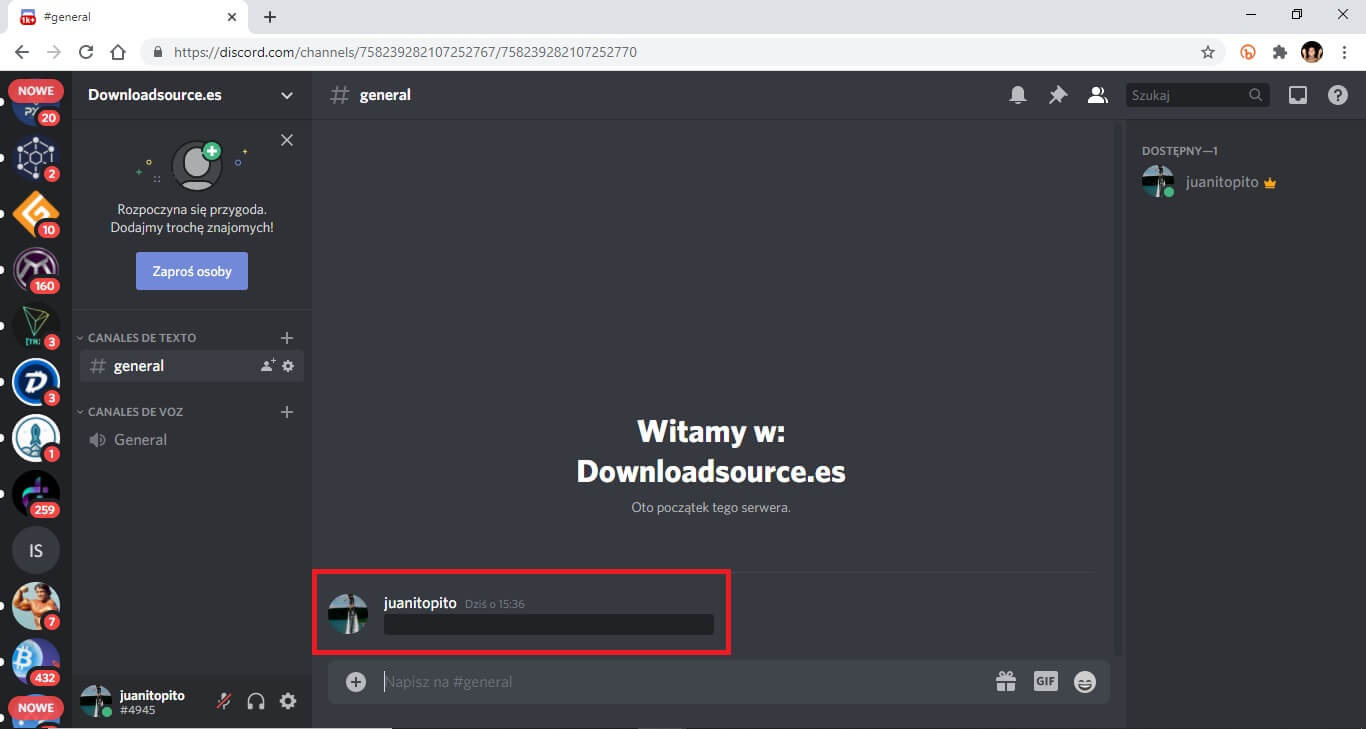Viewport: 1366px width, 729px height.
Task: Click the Szukaj search field
Action: (x=1198, y=95)
